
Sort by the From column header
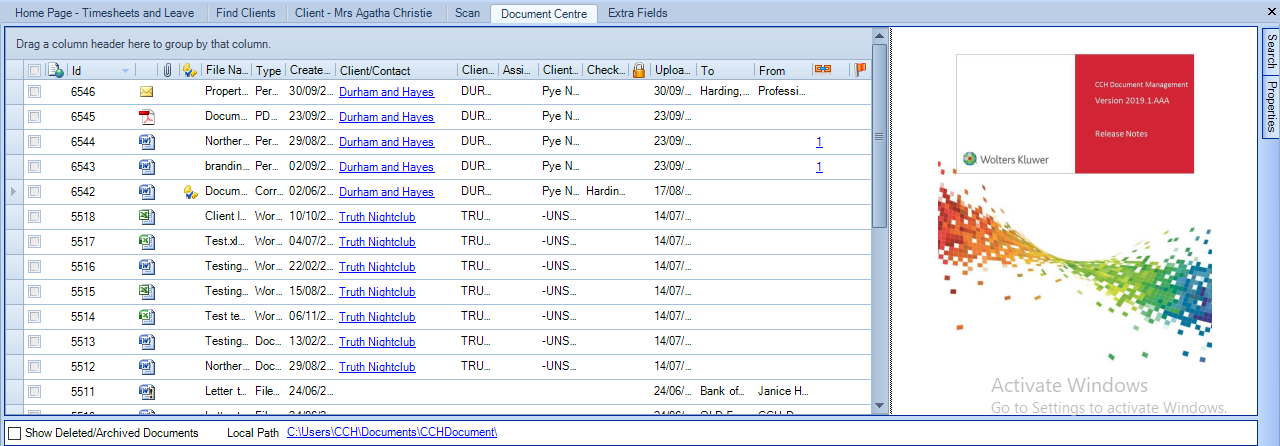[783, 70]
